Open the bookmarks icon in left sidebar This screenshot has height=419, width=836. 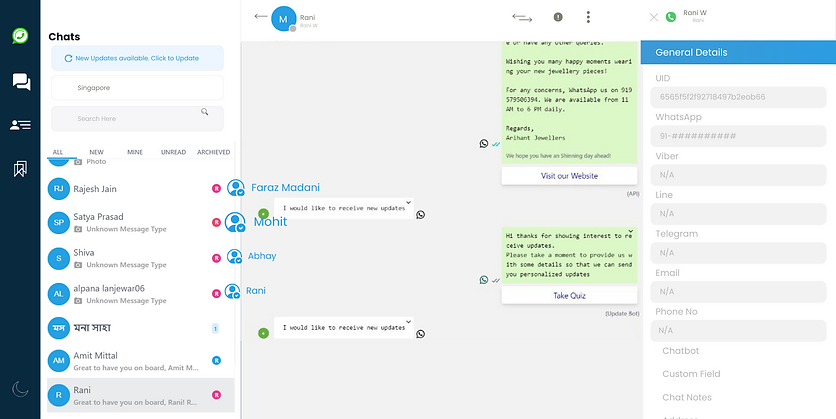coord(20,169)
